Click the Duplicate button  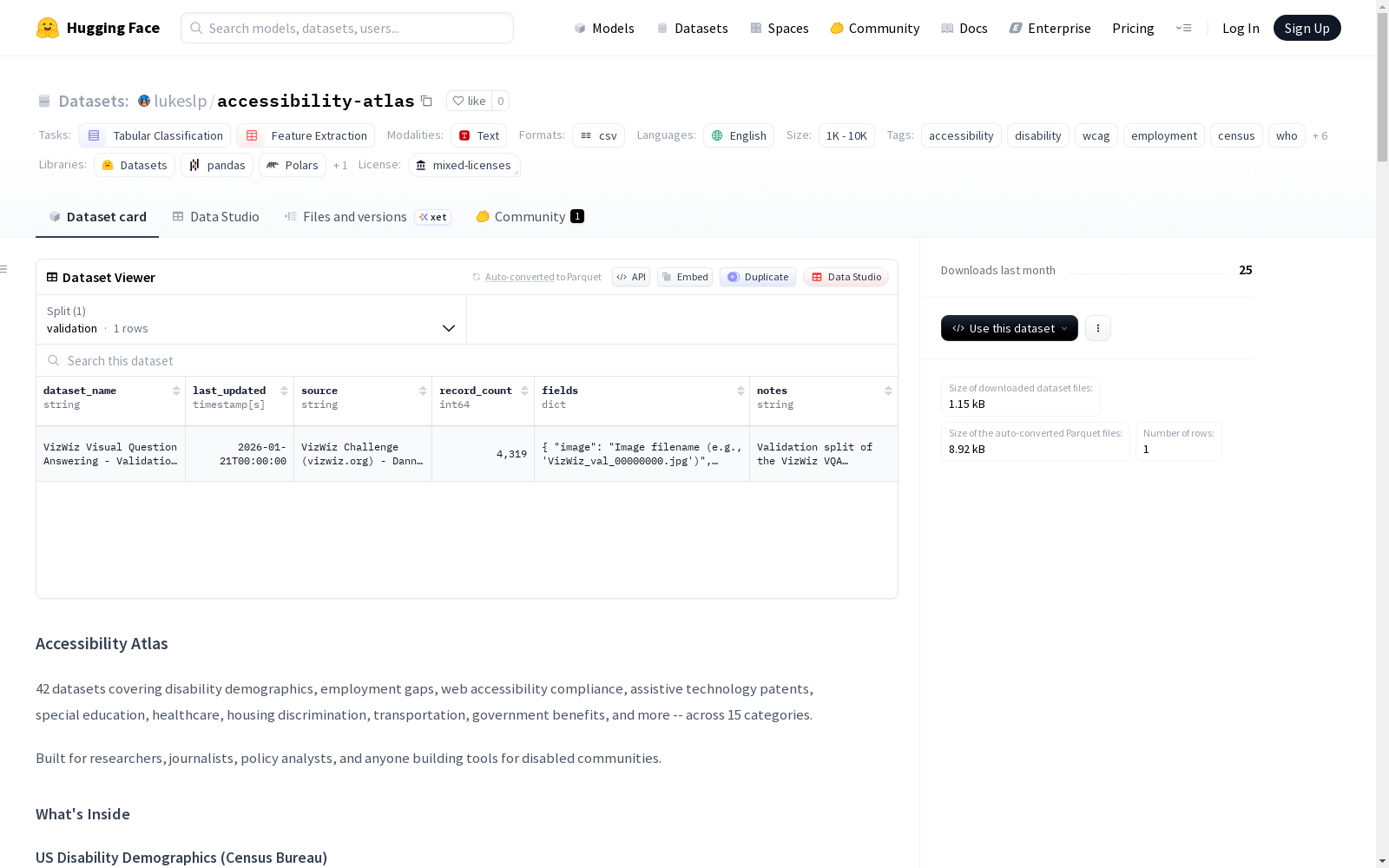coord(758,277)
